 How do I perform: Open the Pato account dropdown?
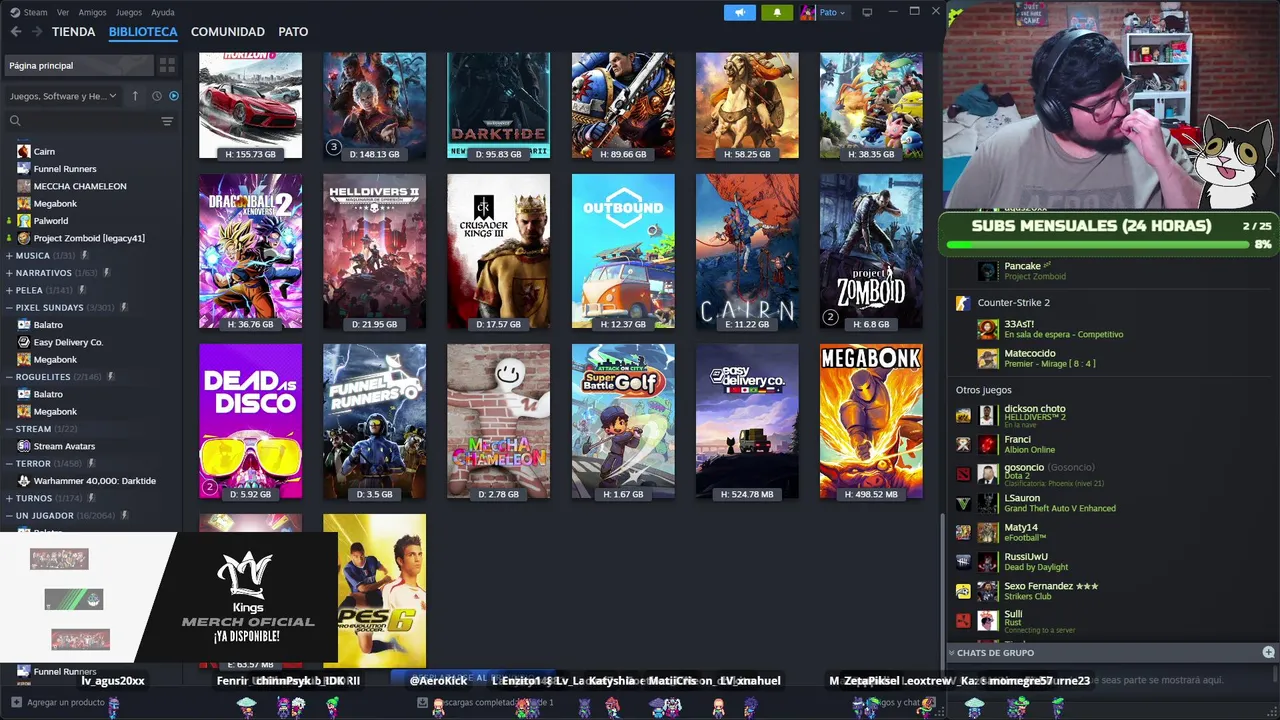tap(832, 12)
